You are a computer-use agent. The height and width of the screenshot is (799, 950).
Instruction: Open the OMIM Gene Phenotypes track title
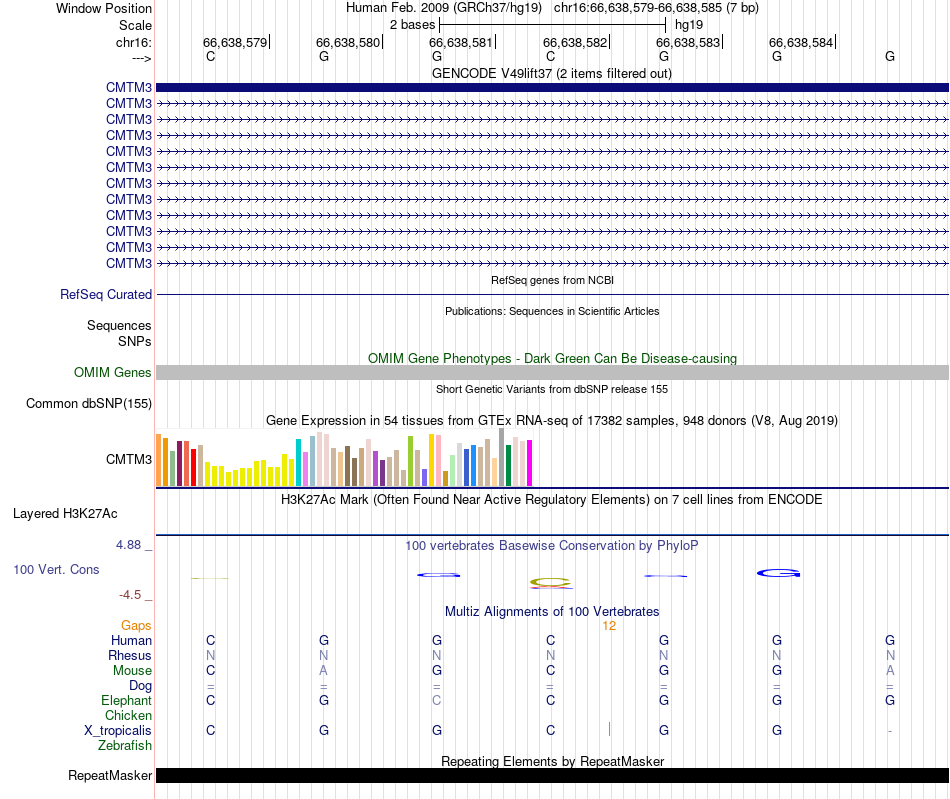tap(552, 359)
